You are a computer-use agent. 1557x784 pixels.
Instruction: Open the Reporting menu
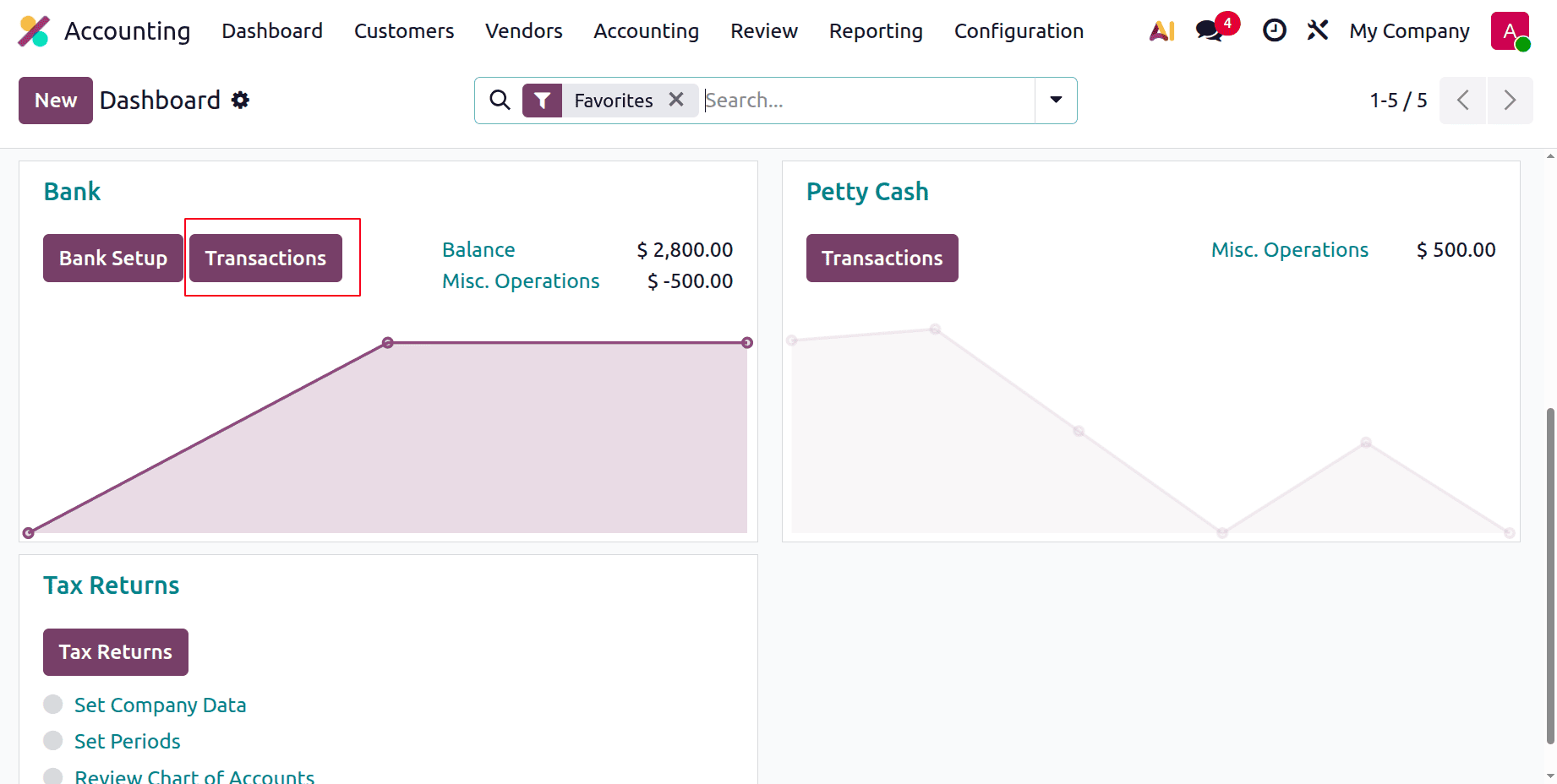click(876, 31)
